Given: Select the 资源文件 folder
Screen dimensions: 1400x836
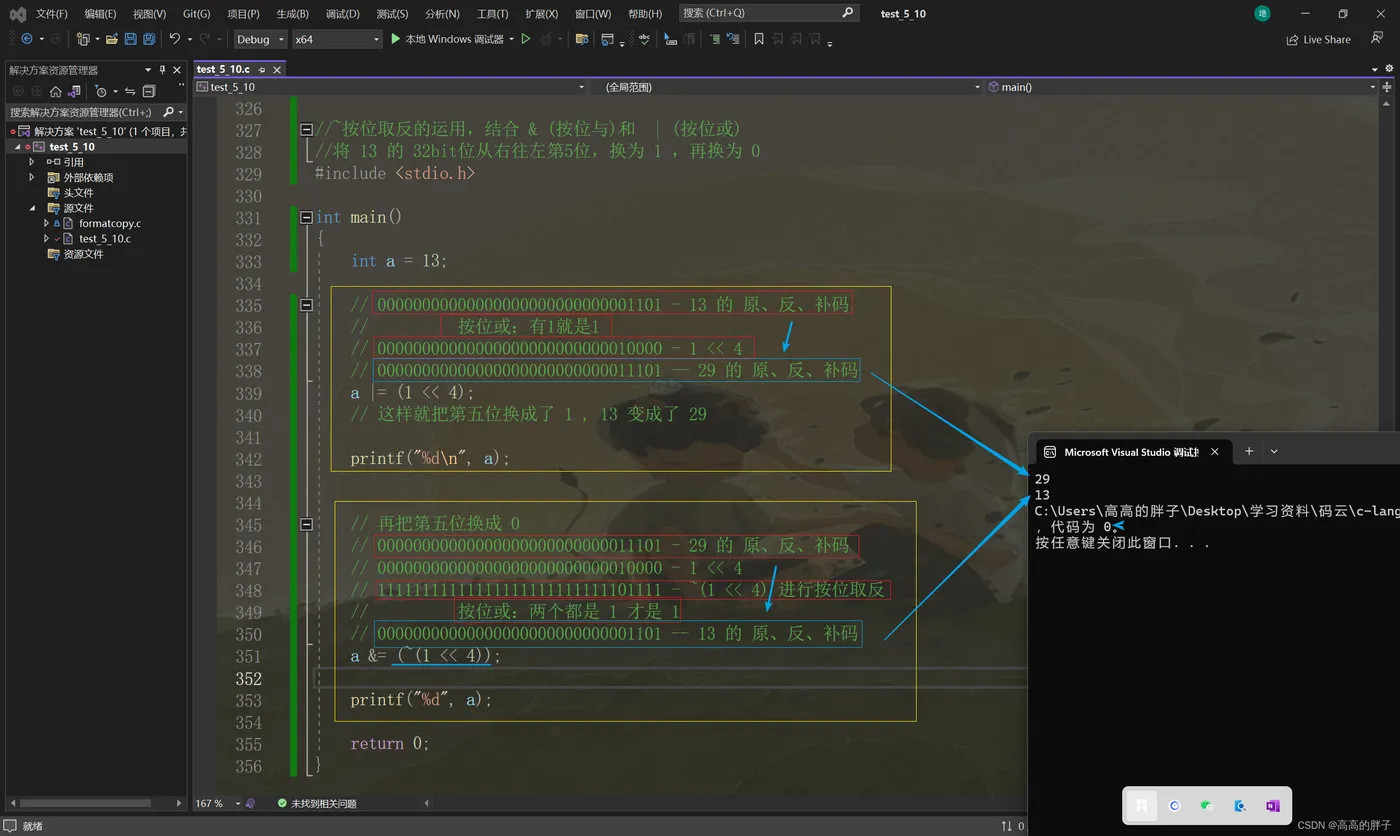Looking at the screenshot, I should [x=83, y=254].
